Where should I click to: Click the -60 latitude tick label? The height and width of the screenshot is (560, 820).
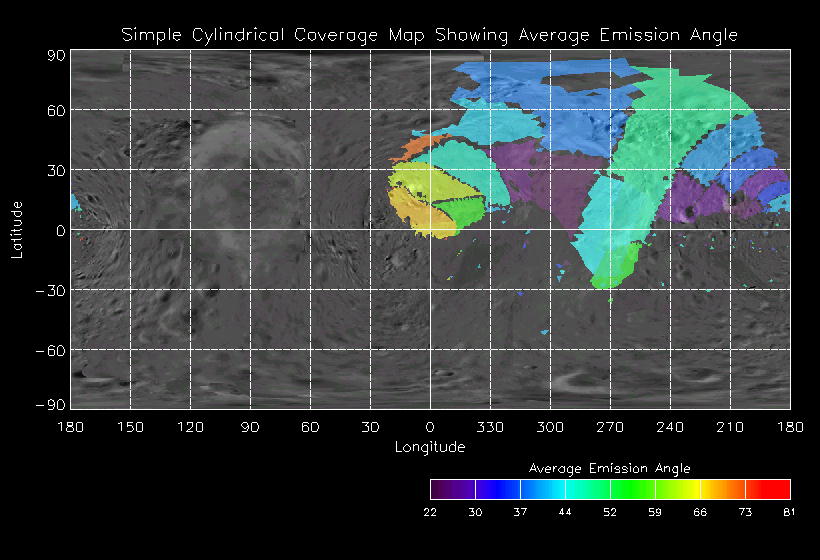53,350
